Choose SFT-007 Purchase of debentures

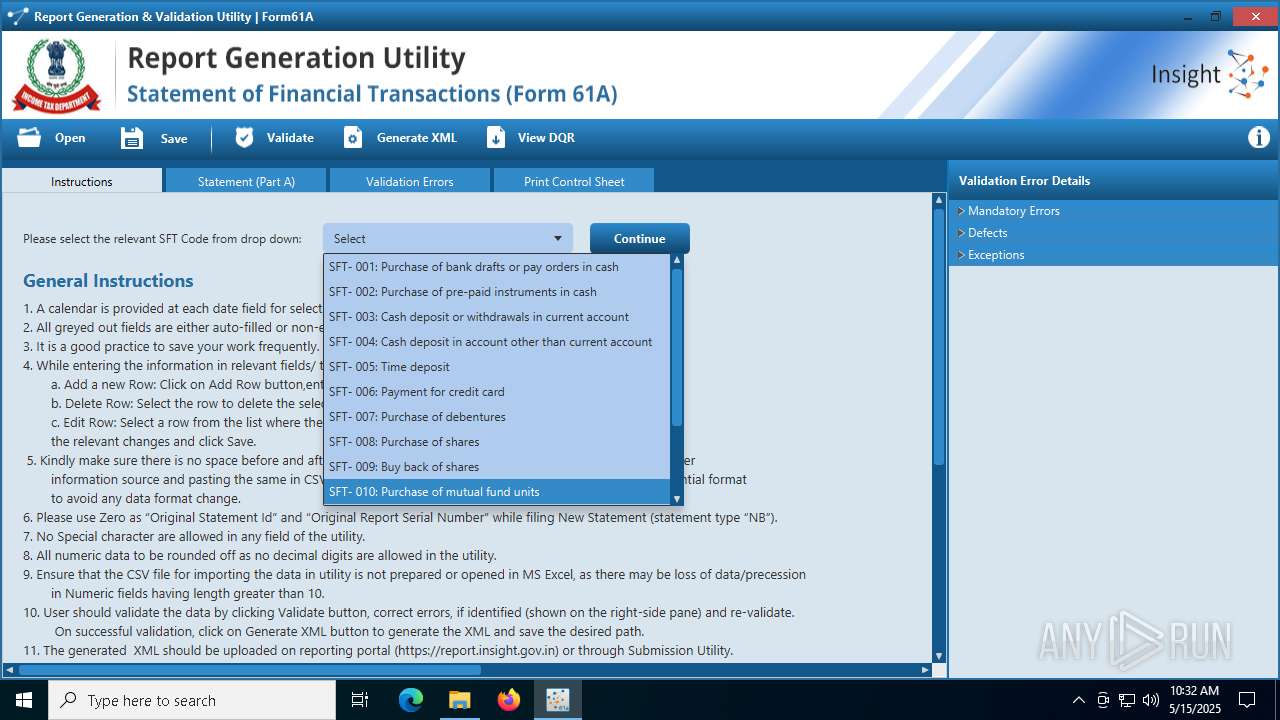[x=497, y=417]
